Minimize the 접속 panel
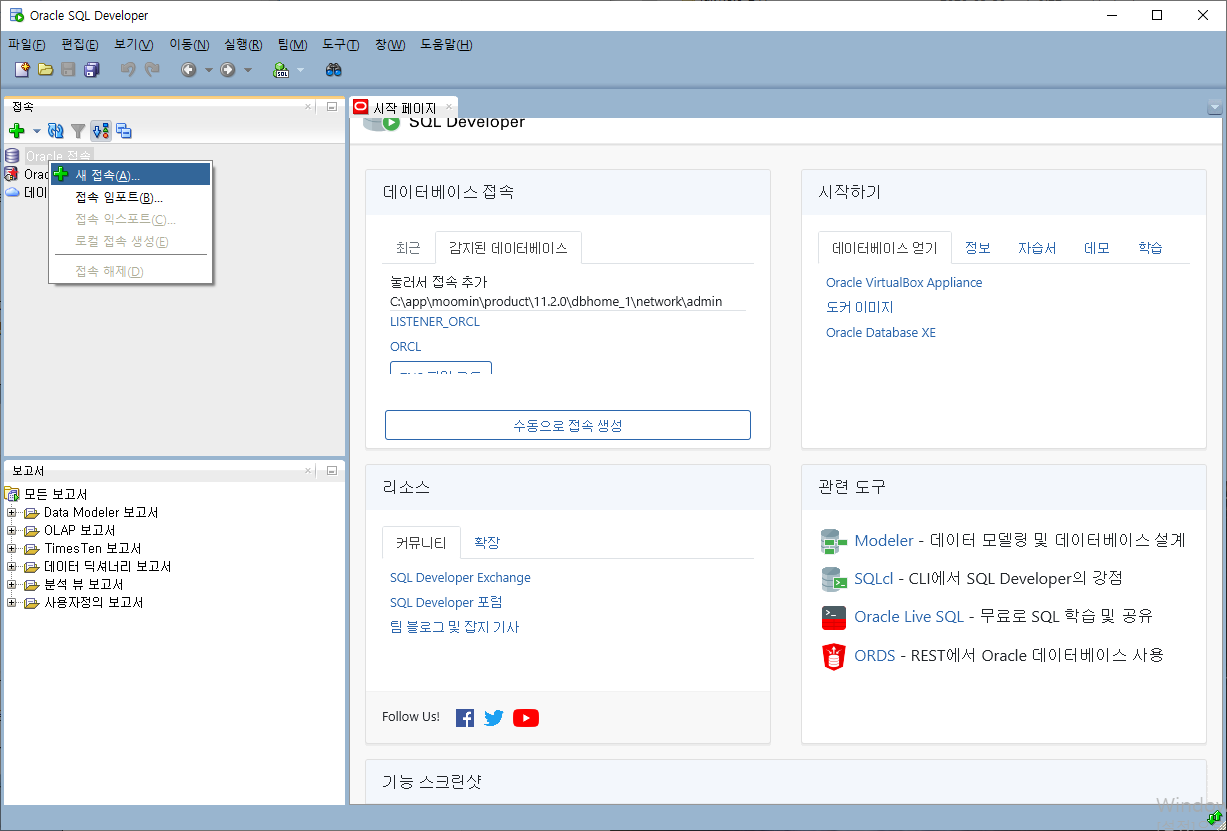1227x831 pixels. [332, 106]
